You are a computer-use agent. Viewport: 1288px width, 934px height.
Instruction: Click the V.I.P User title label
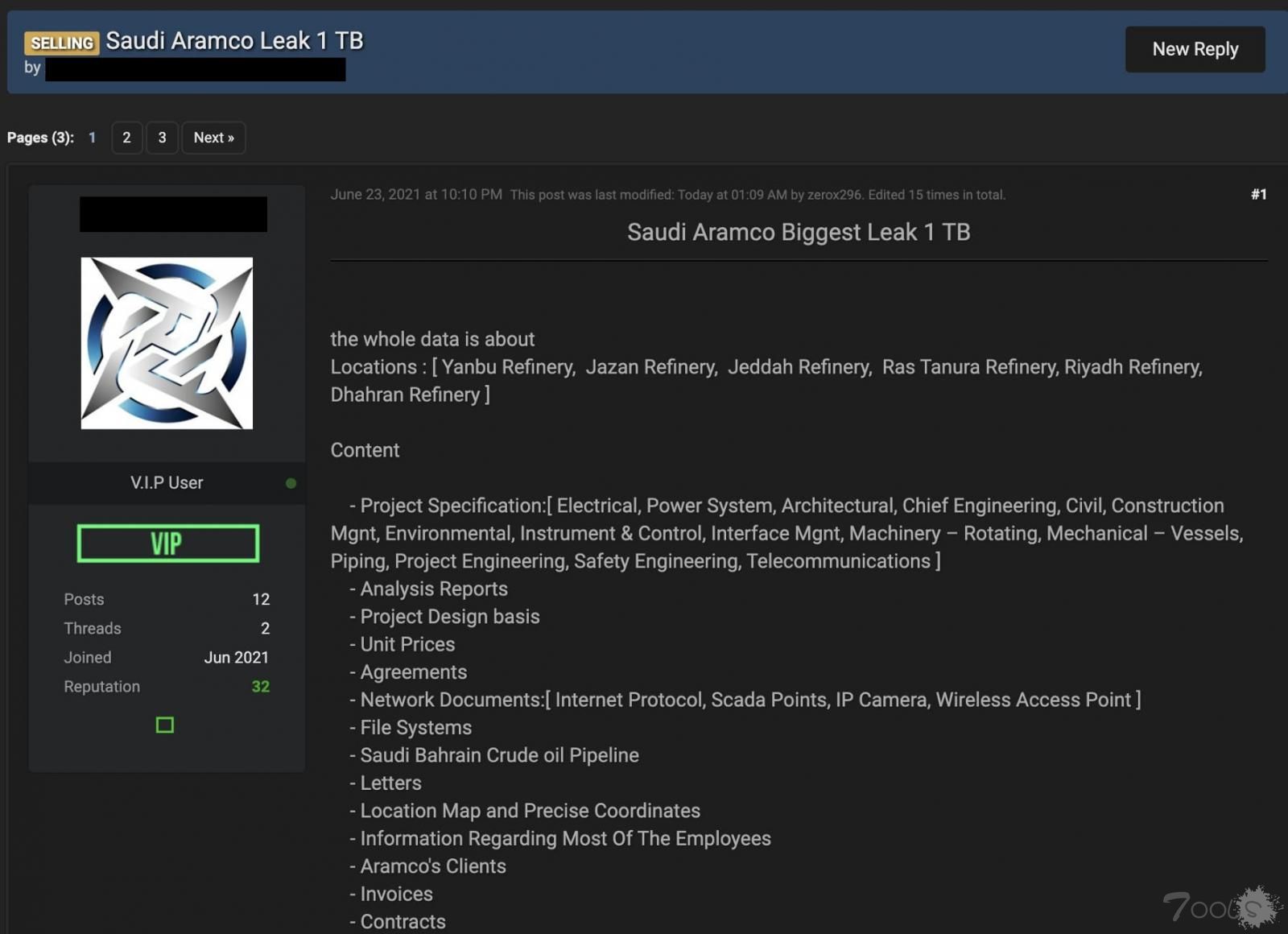(x=167, y=482)
